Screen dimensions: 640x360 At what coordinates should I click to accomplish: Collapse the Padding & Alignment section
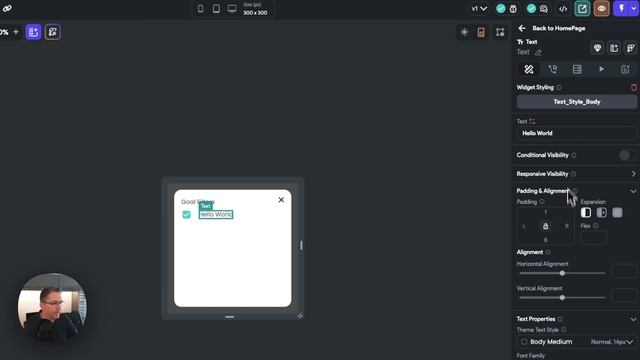(x=633, y=191)
